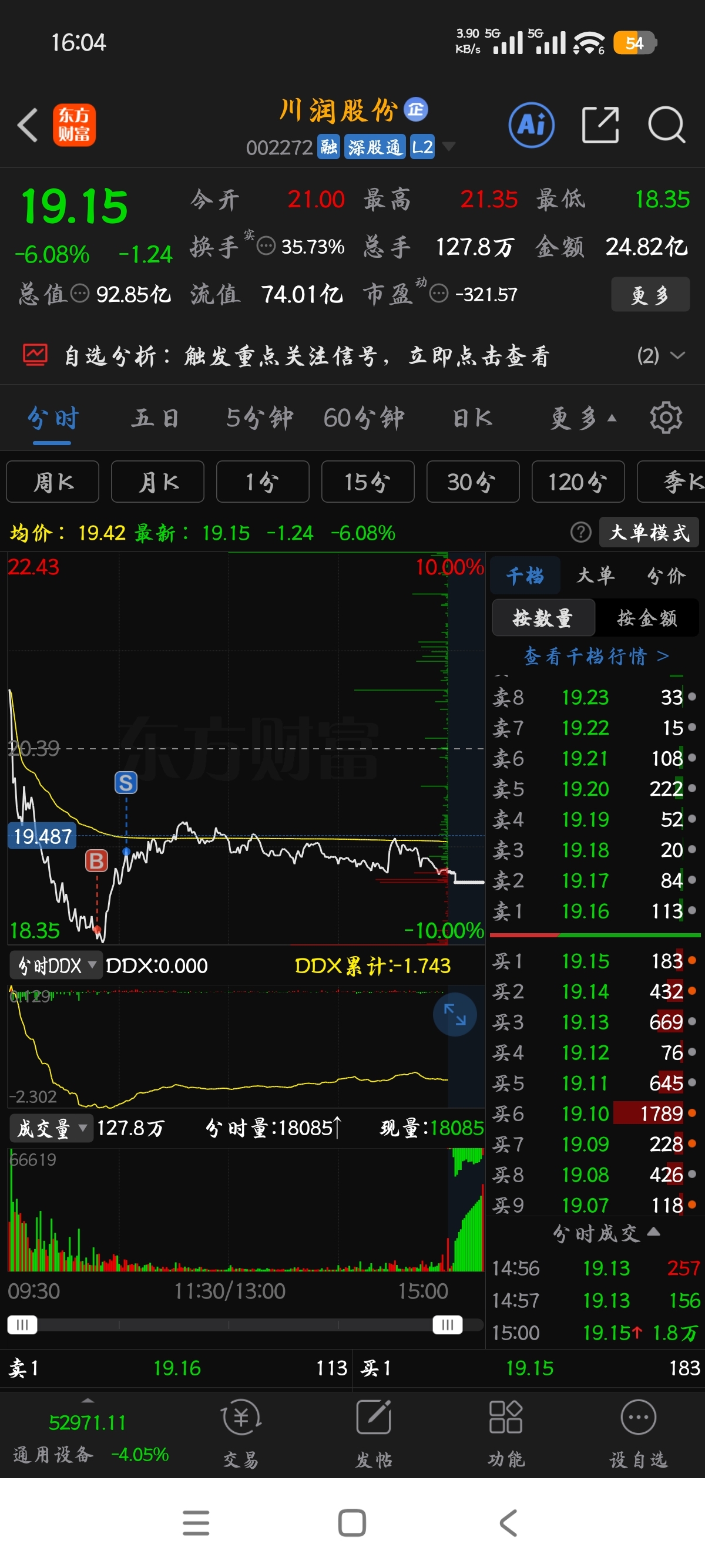705x1568 pixels.
Task: Tap the info icon next to 市盈
Action: [x=438, y=294]
